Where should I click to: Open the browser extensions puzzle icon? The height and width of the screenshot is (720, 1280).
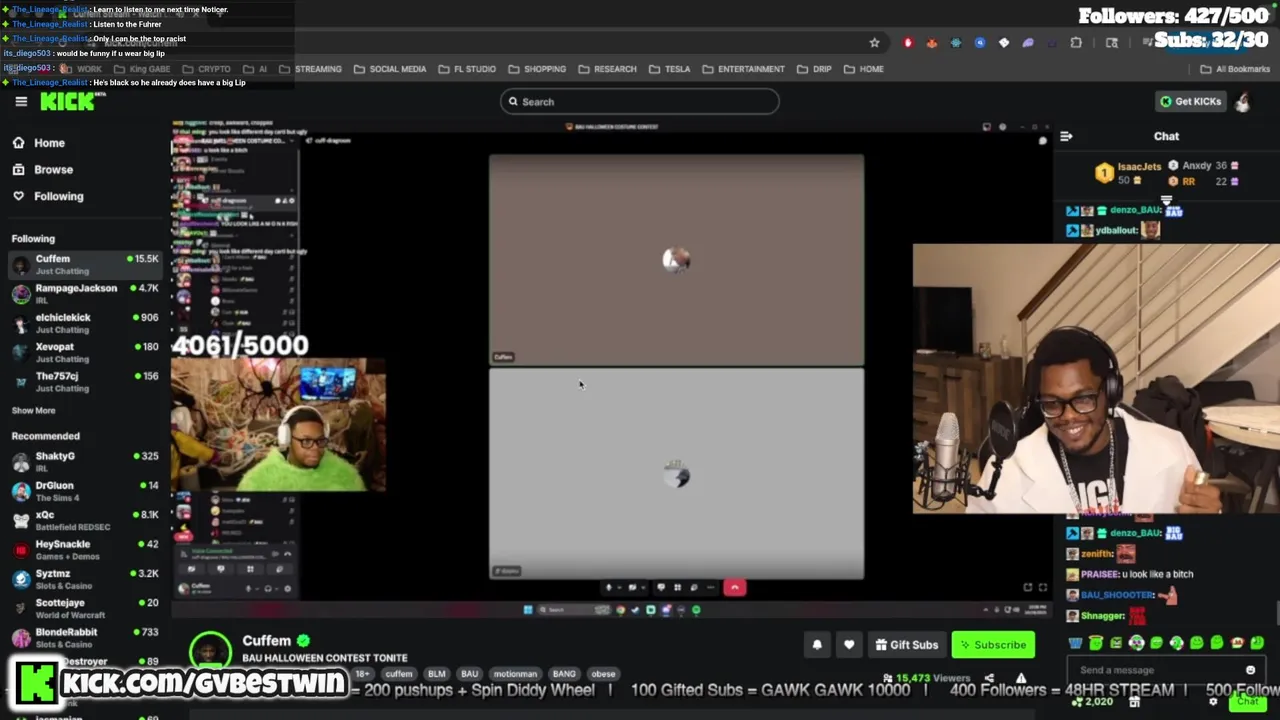click(1076, 43)
